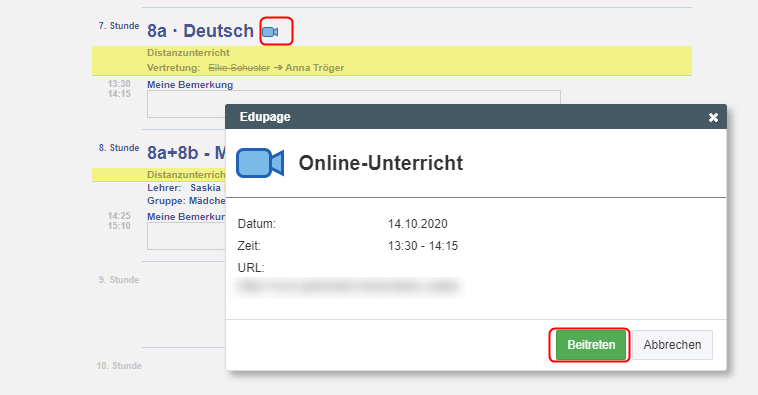Click the 8. Stunde label
The image size is (758, 395).
[119, 147]
